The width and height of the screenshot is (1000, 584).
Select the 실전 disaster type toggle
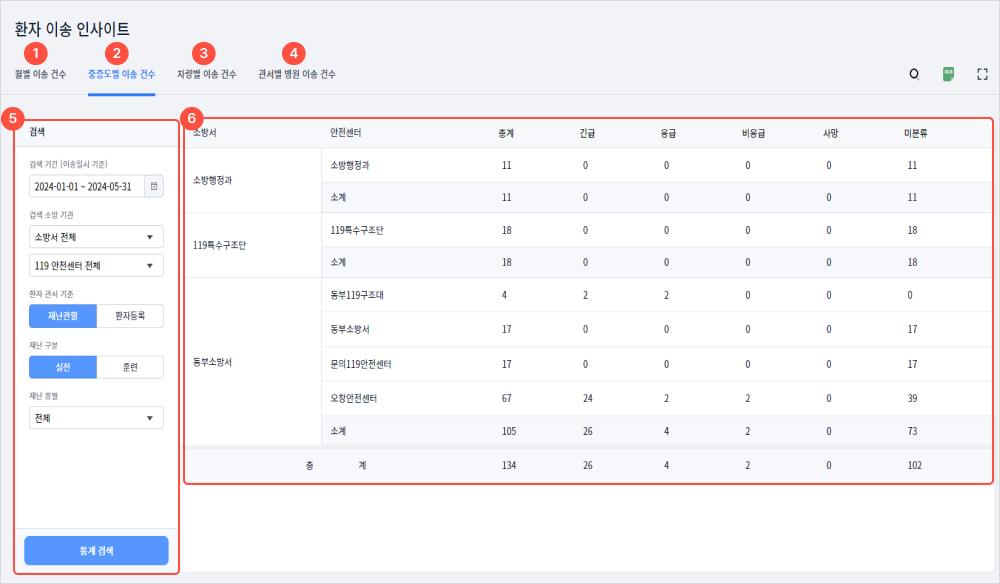(x=63, y=367)
